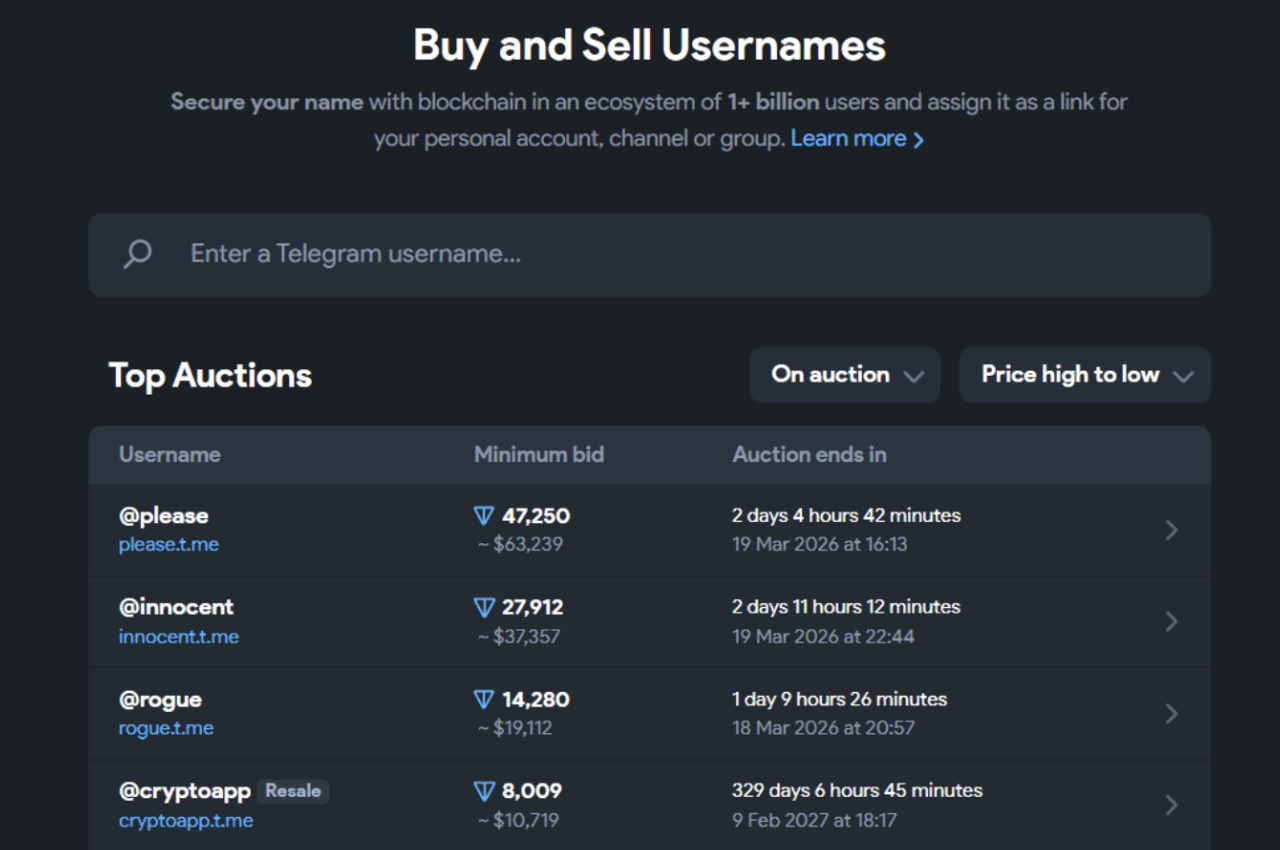Viewport: 1280px width, 850px height.
Task: Click the Minimum bid column header
Action: coord(539,455)
